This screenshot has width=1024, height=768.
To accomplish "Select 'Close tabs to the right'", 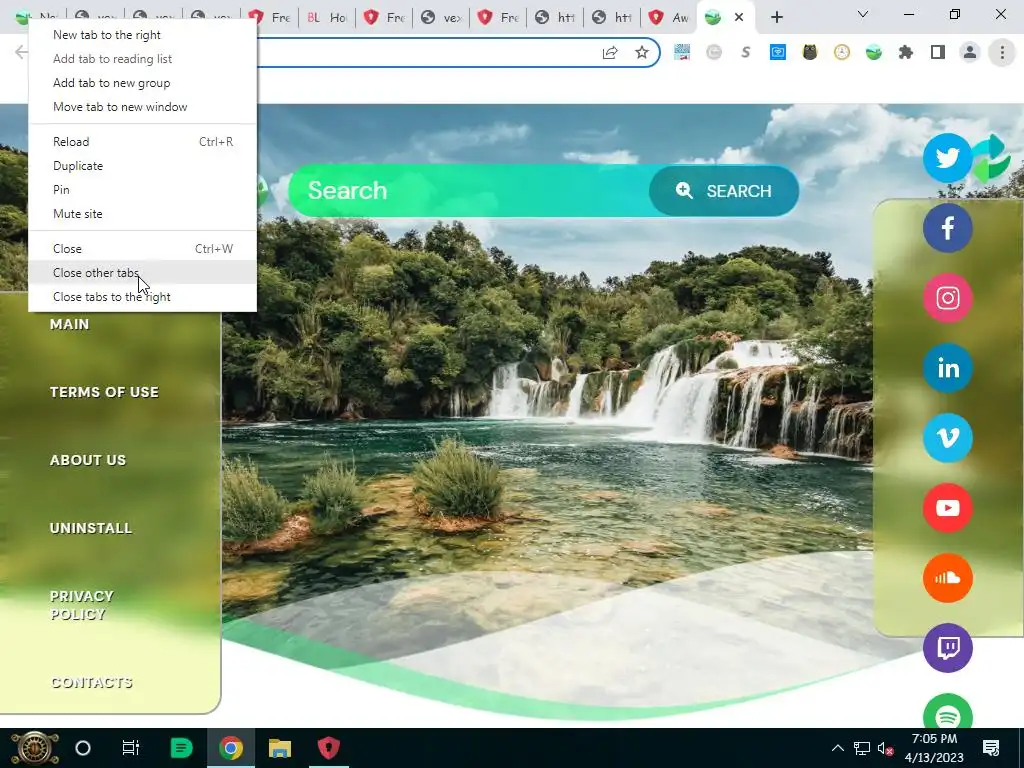I will 142,296.
